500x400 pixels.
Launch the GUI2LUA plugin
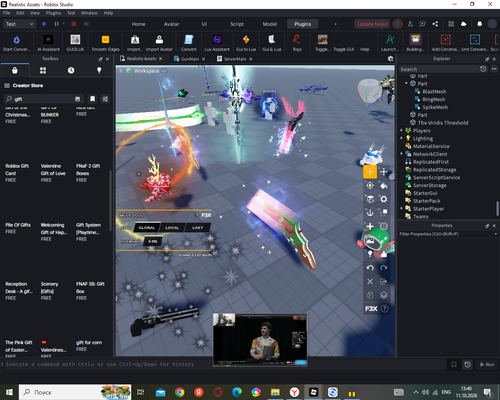75,43
